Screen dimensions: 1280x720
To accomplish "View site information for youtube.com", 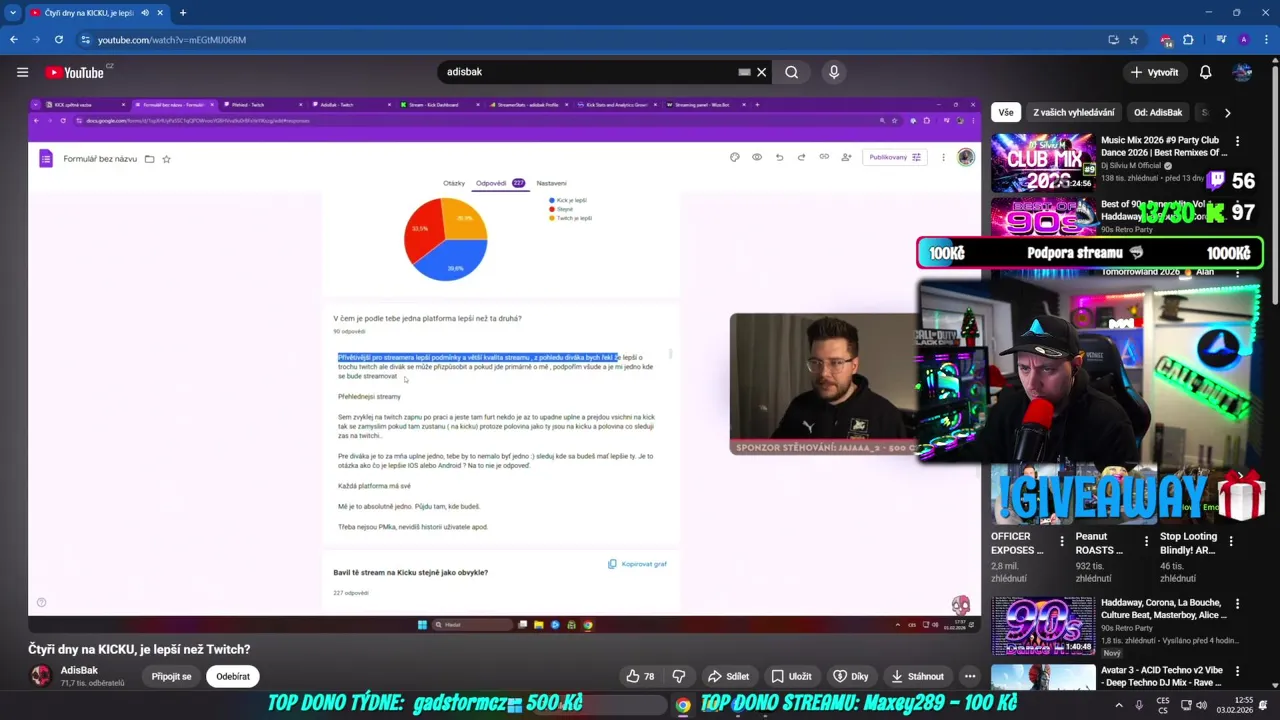I will pyautogui.click(x=86, y=40).
